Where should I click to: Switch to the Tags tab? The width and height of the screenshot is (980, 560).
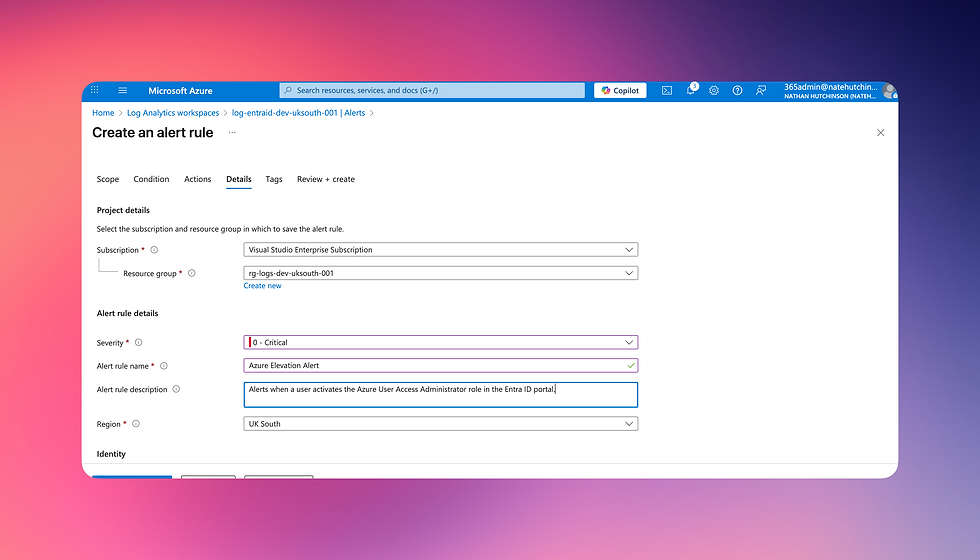[x=274, y=179]
